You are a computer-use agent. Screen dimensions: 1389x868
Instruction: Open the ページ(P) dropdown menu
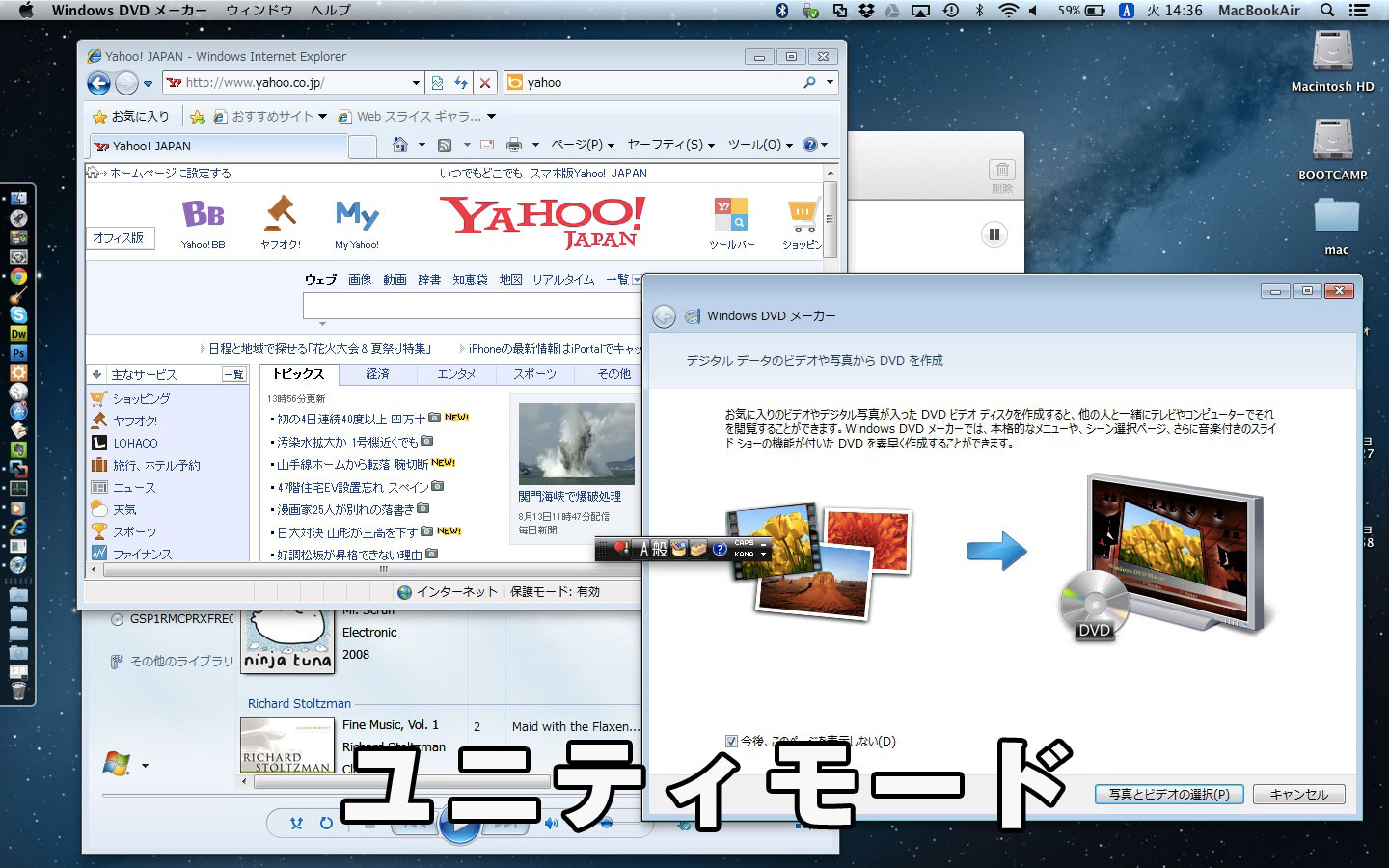tap(582, 145)
